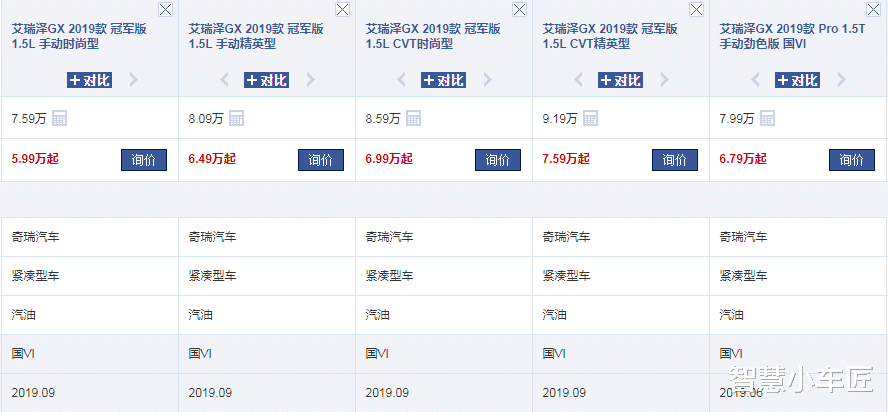Add 1.5L 手动精英型 to comparison via +对比

click(267, 80)
